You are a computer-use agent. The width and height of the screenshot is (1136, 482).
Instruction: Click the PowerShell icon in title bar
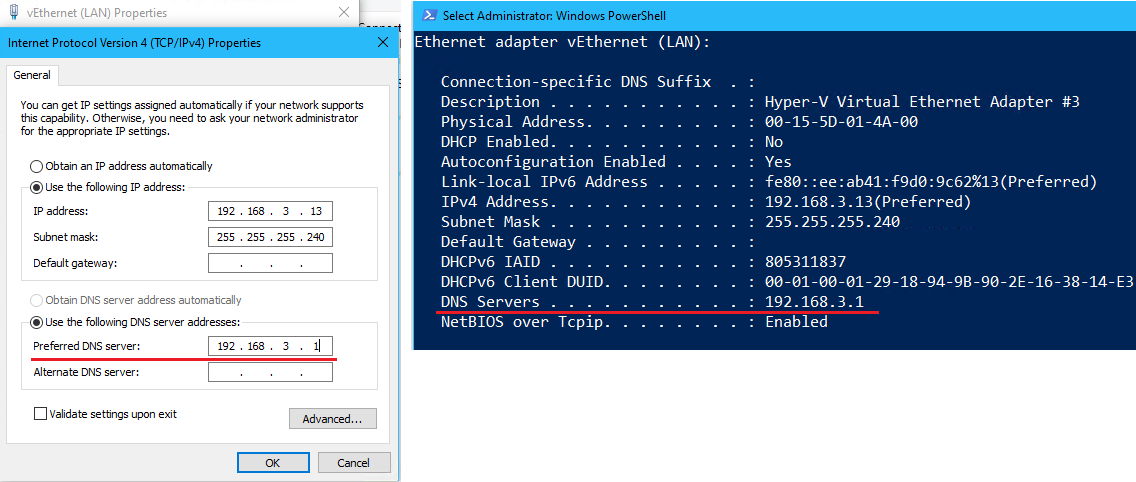429,15
